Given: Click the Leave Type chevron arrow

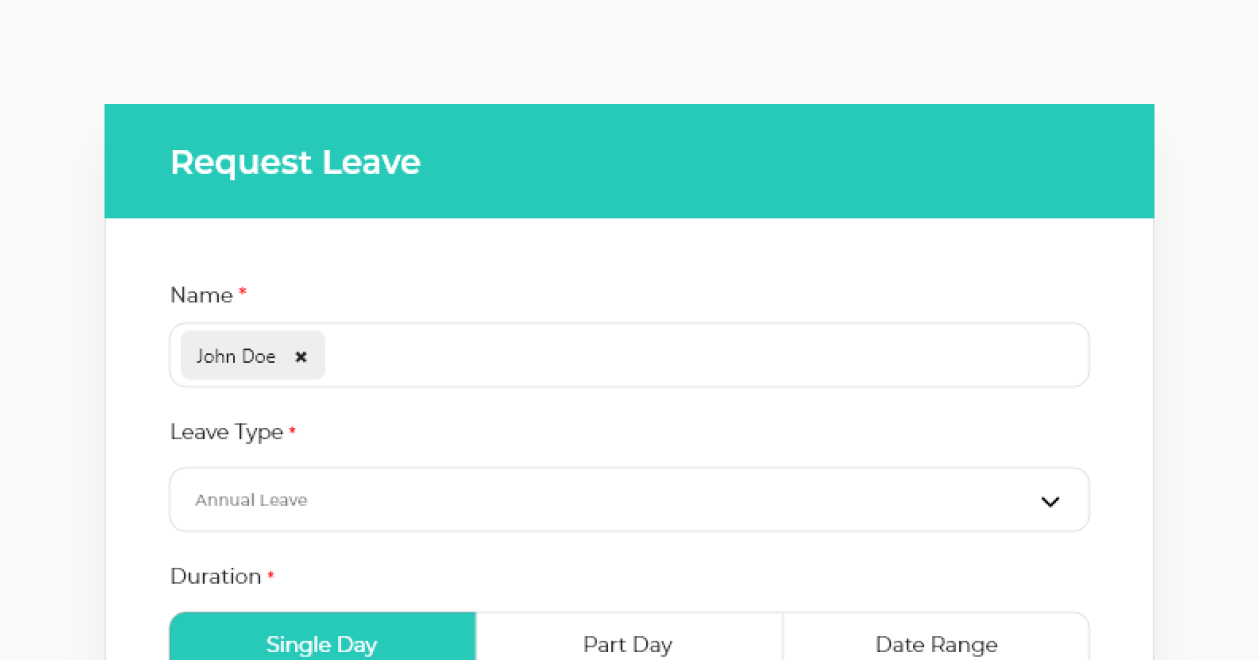Looking at the screenshot, I should (1050, 501).
